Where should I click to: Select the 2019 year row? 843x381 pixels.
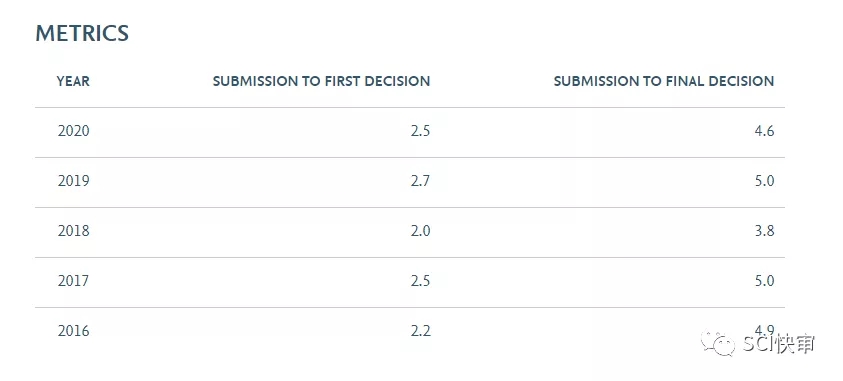(x=410, y=182)
